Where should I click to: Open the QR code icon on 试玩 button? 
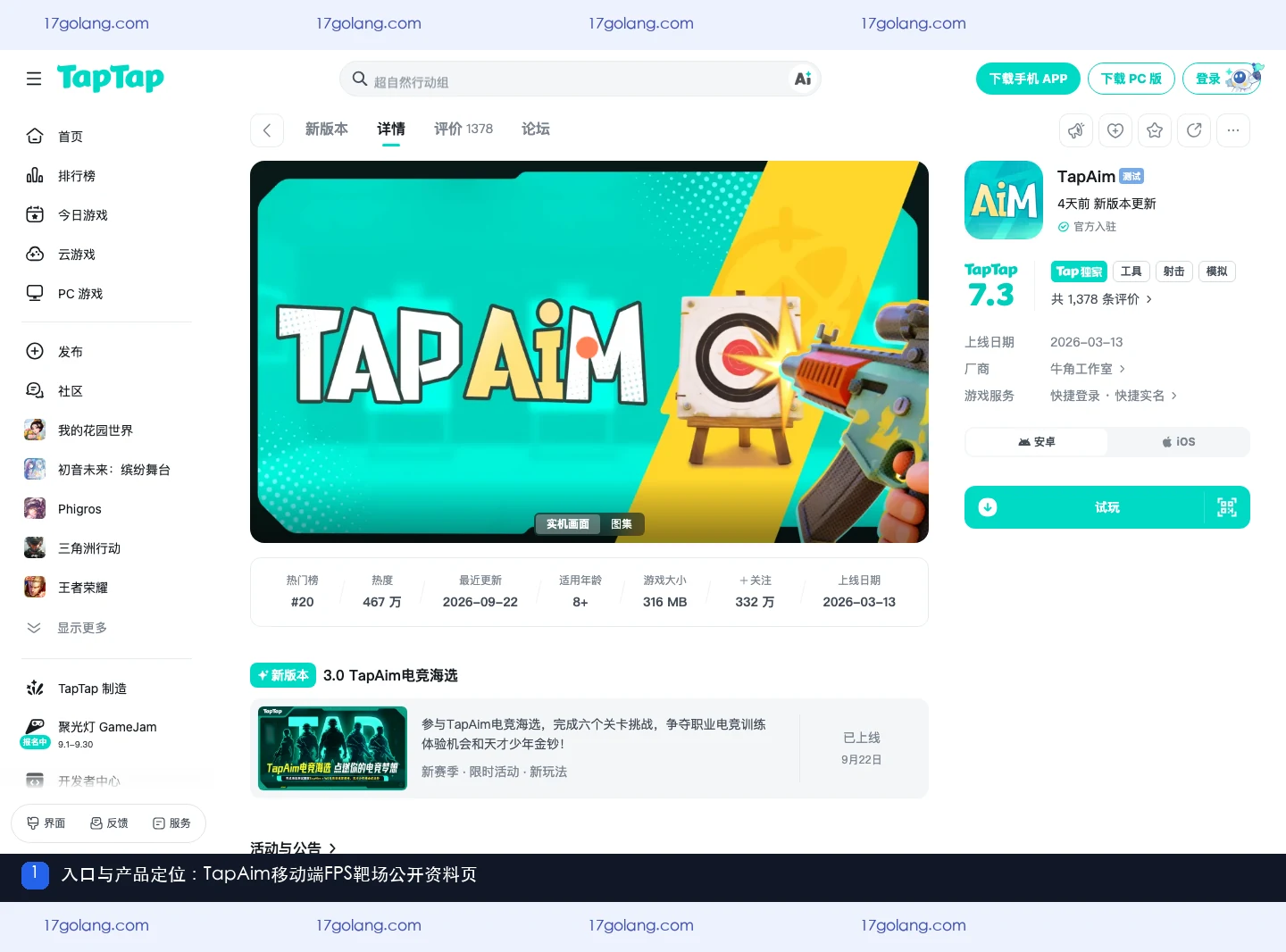(x=1227, y=507)
